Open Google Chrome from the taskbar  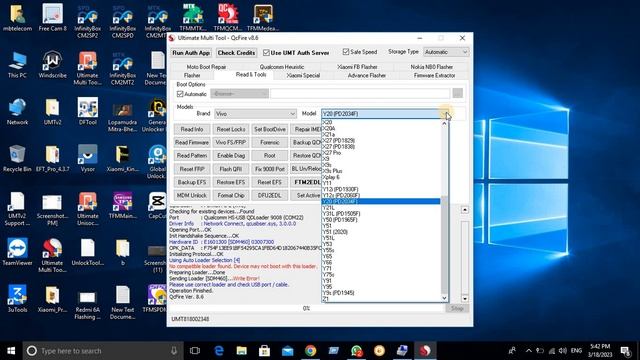click(311, 351)
